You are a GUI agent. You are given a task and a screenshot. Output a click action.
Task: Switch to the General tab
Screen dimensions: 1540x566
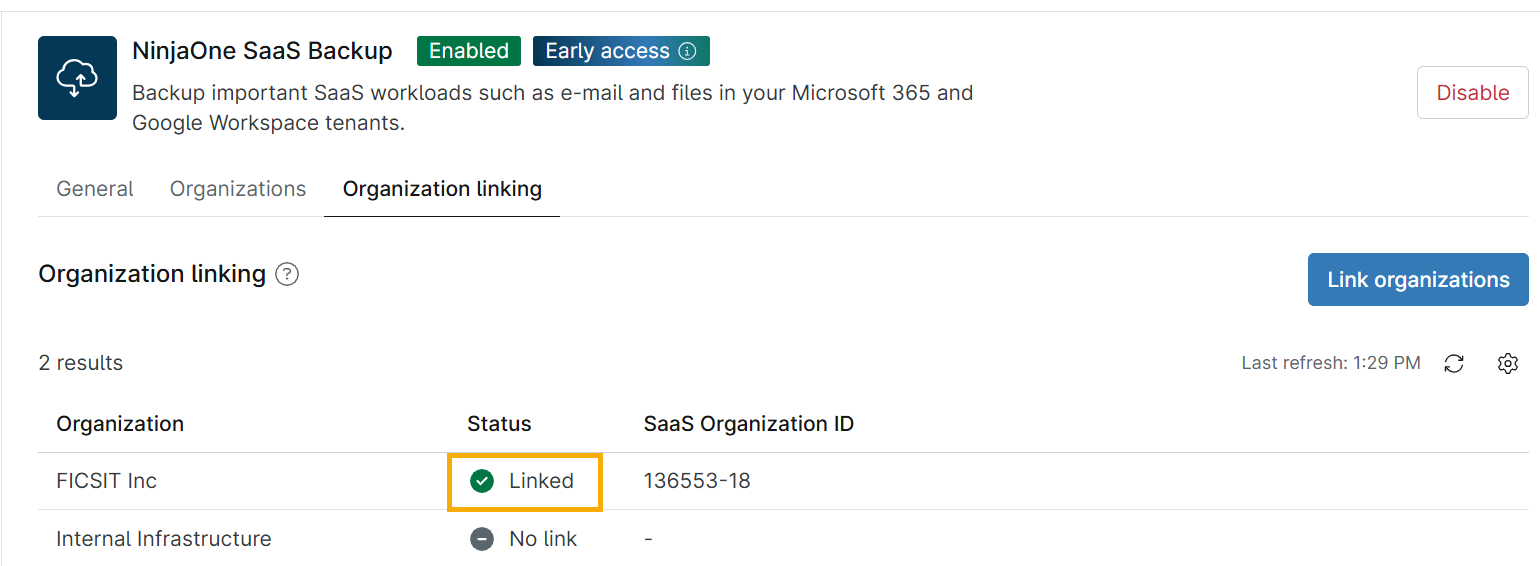95,189
